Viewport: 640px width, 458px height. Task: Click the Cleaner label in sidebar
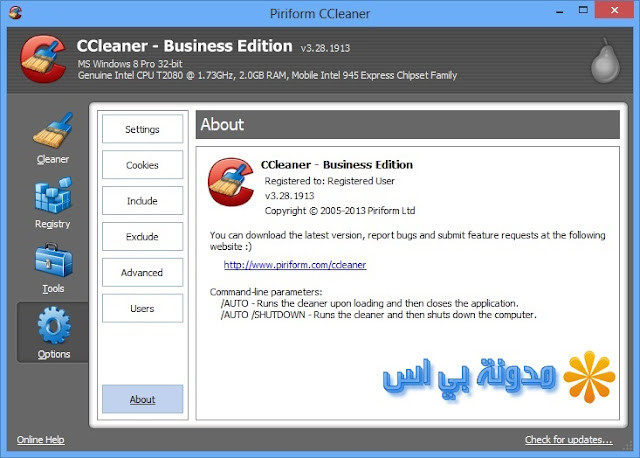(x=53, y=159)
